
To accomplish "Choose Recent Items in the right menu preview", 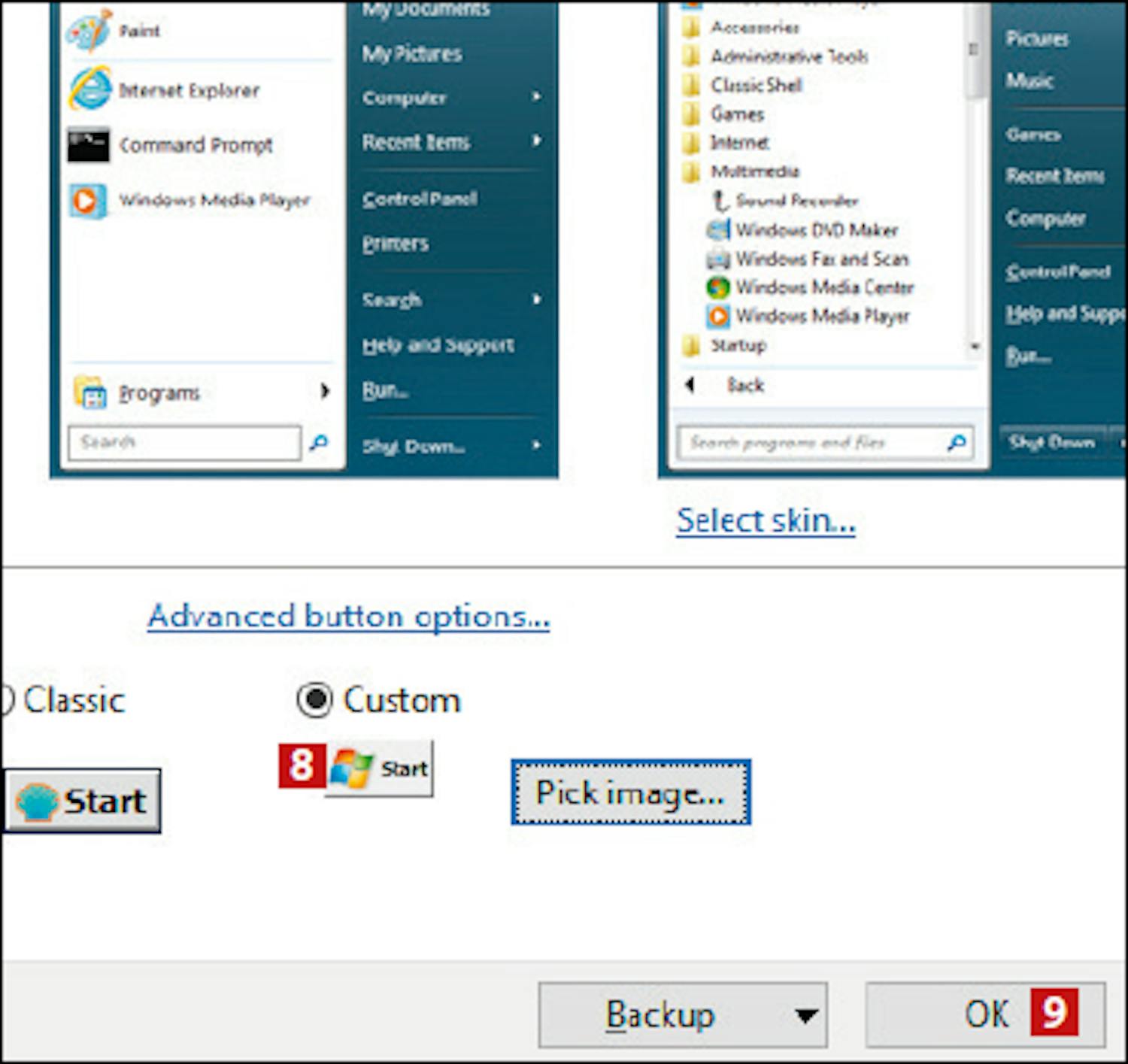I will click(x=1055, y=176).
